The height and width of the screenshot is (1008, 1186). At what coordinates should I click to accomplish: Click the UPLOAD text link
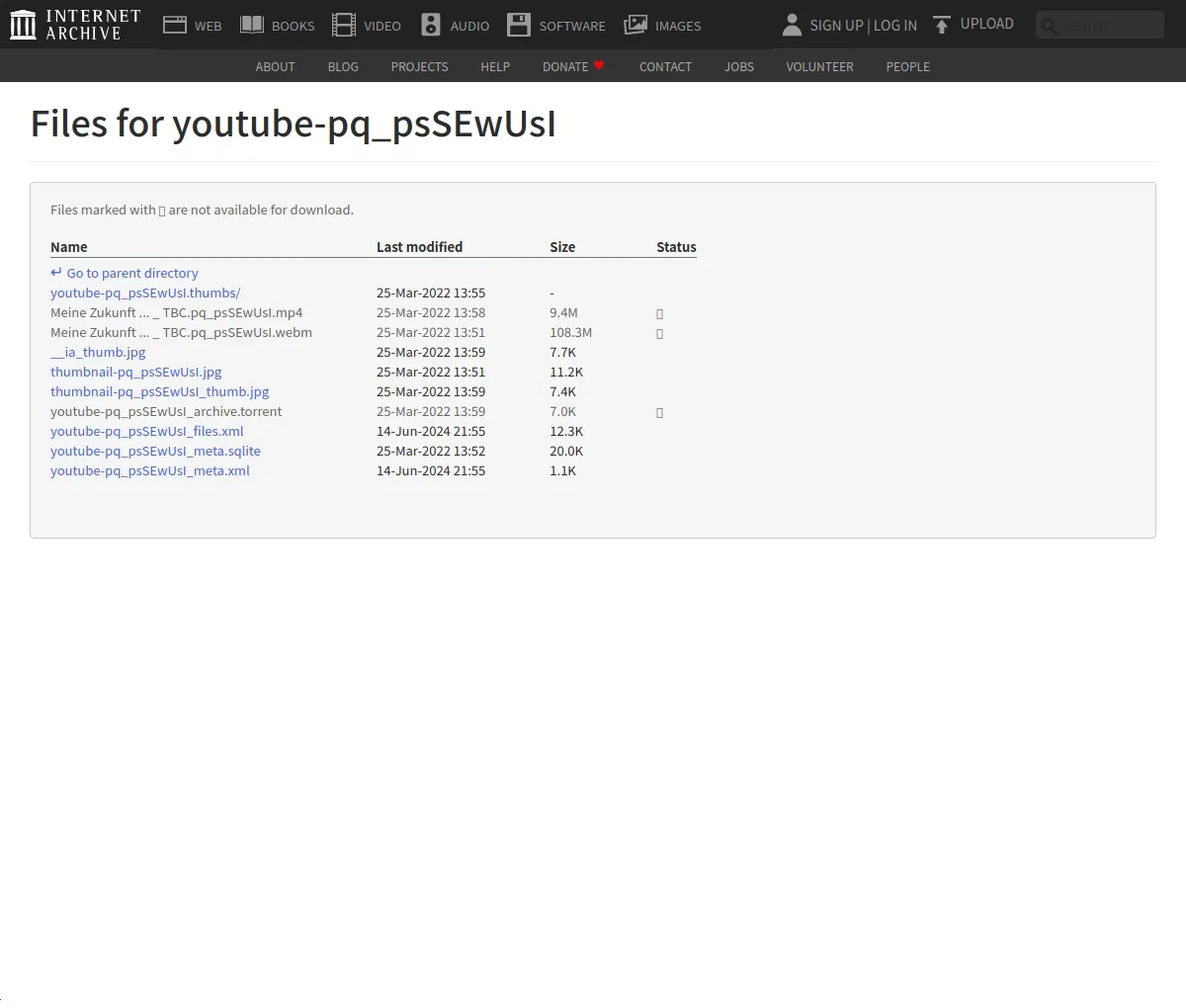click(987, 24)
